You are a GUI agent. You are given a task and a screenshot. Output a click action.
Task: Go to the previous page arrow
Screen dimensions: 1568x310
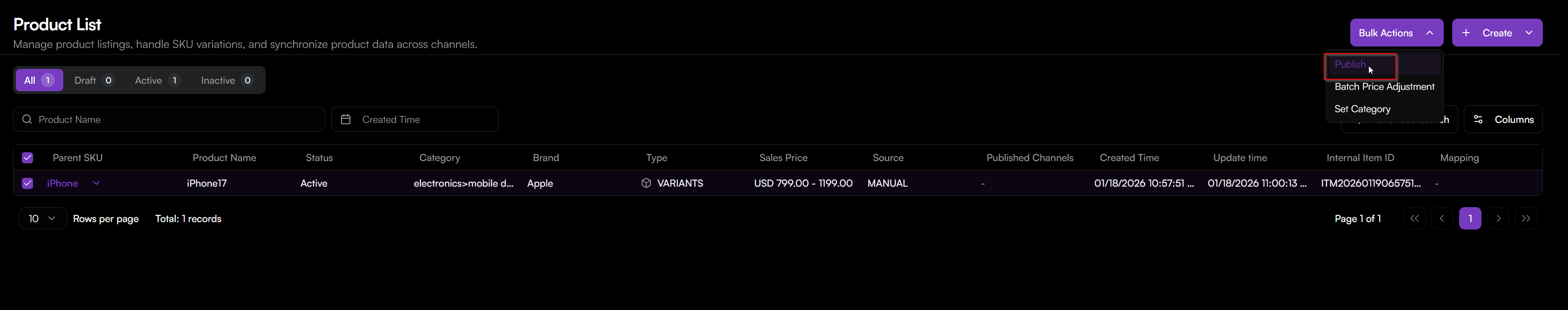tap(1442, 219)
